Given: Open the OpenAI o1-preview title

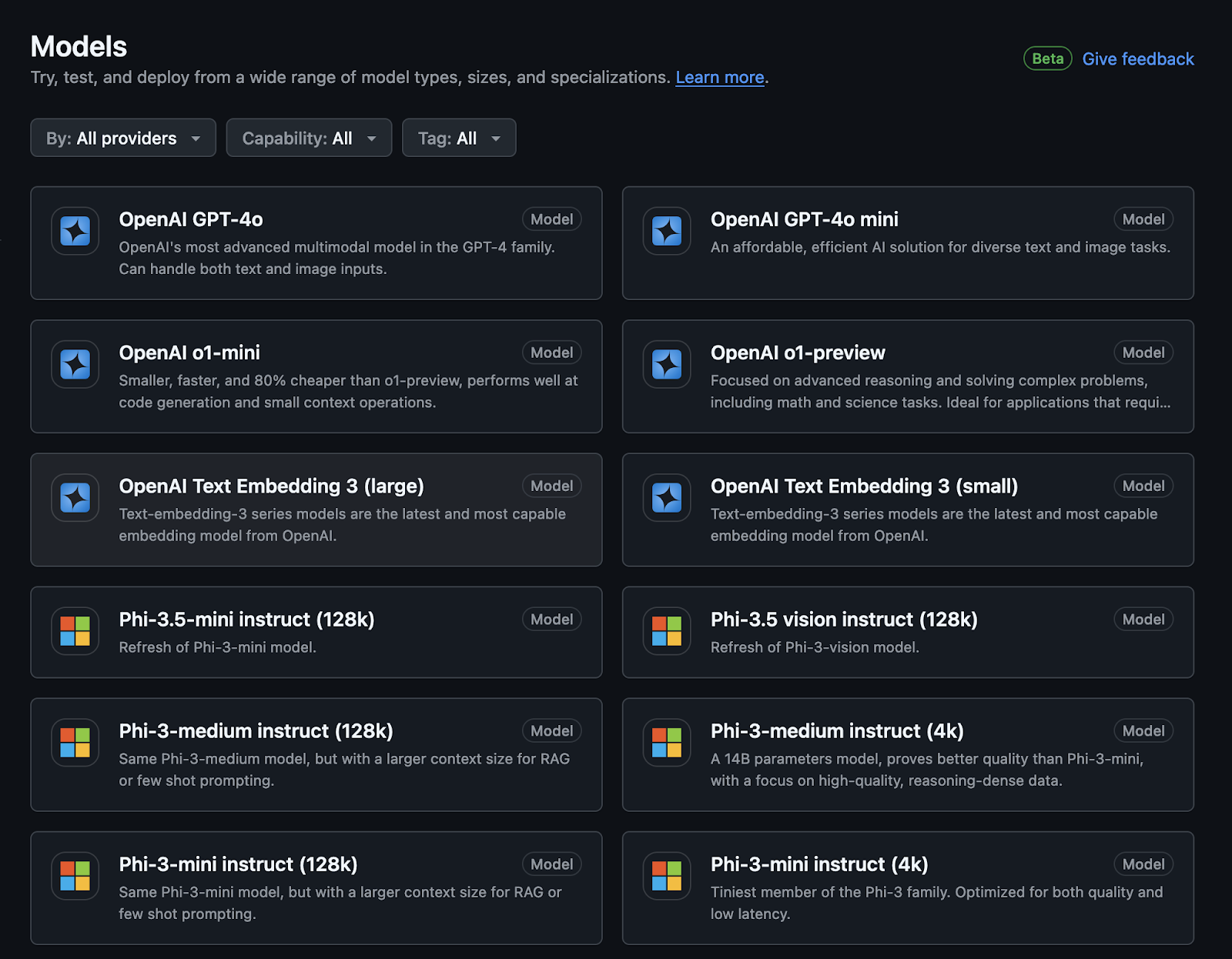Looking at the screenshot, I should coord(798,353).
